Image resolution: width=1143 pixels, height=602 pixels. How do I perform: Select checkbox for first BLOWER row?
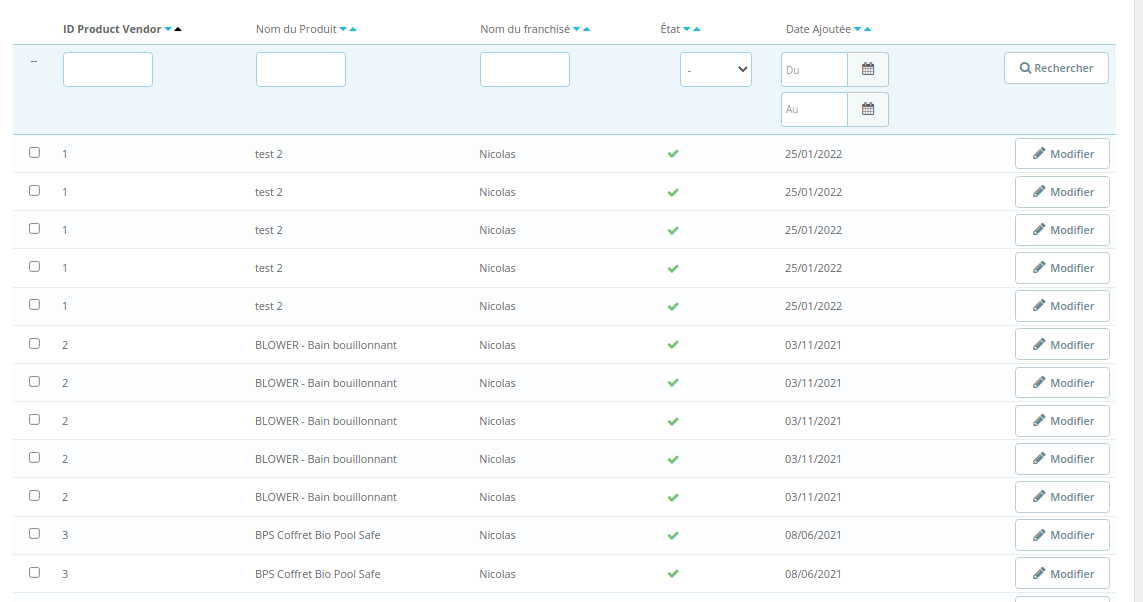[x=34, y=343]
